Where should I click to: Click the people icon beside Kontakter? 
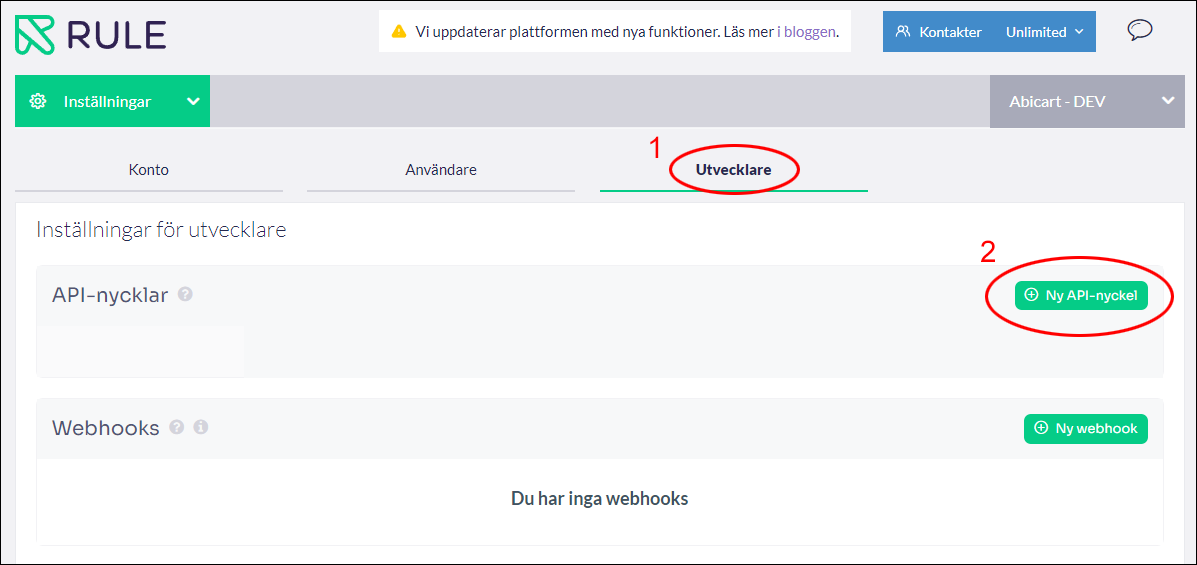902,32
